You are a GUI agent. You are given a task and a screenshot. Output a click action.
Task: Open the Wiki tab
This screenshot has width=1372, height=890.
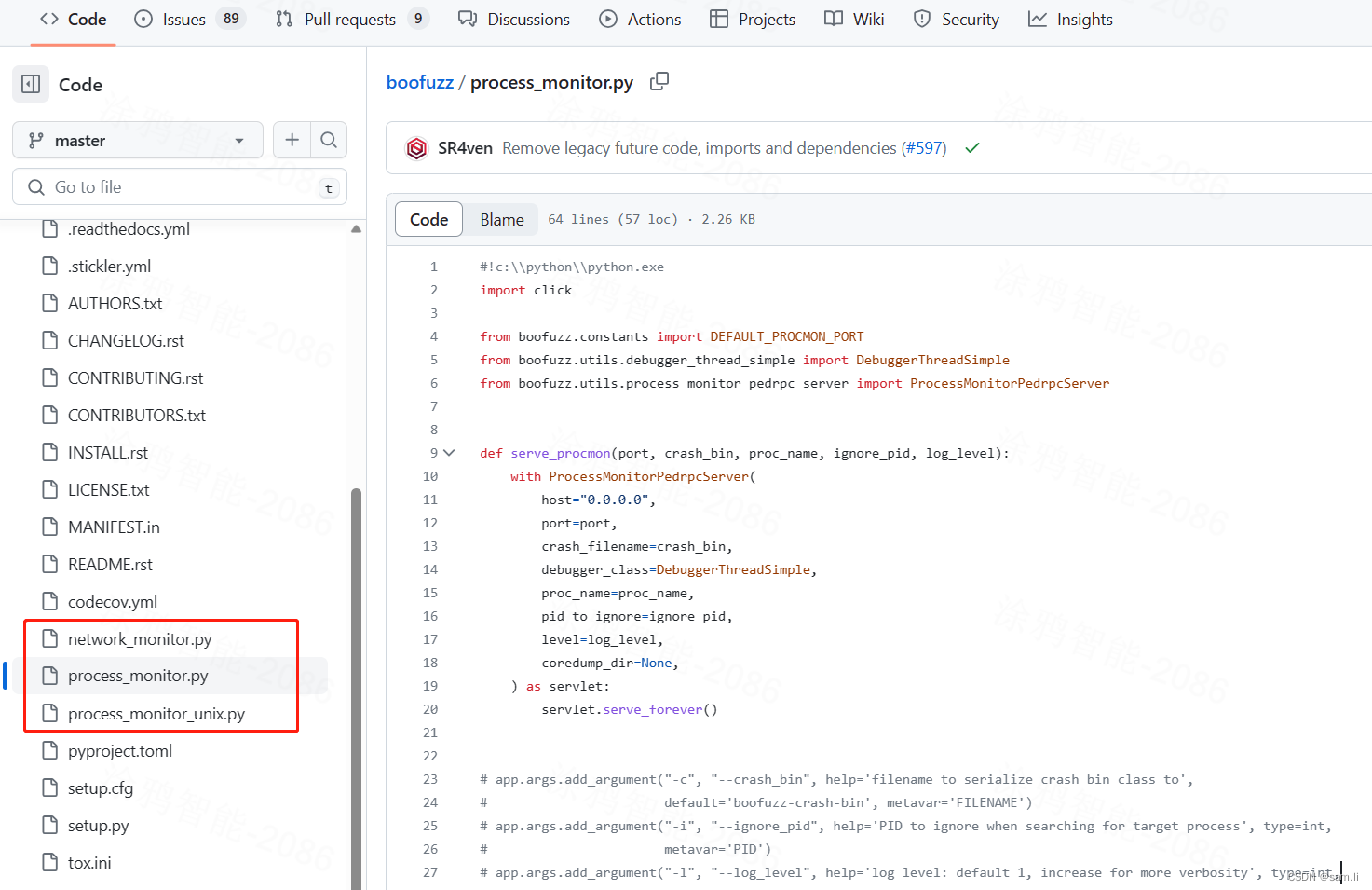click(854, 20)
